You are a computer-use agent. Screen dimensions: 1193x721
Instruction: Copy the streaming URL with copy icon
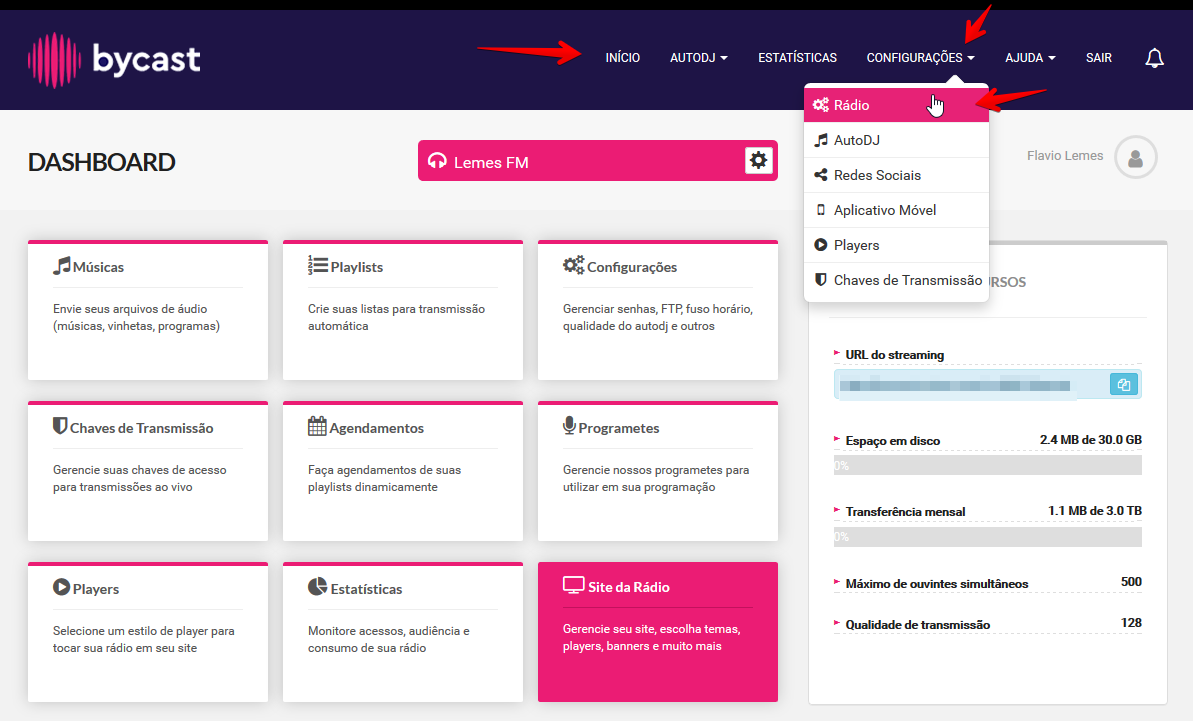[x=1124, y=384]
